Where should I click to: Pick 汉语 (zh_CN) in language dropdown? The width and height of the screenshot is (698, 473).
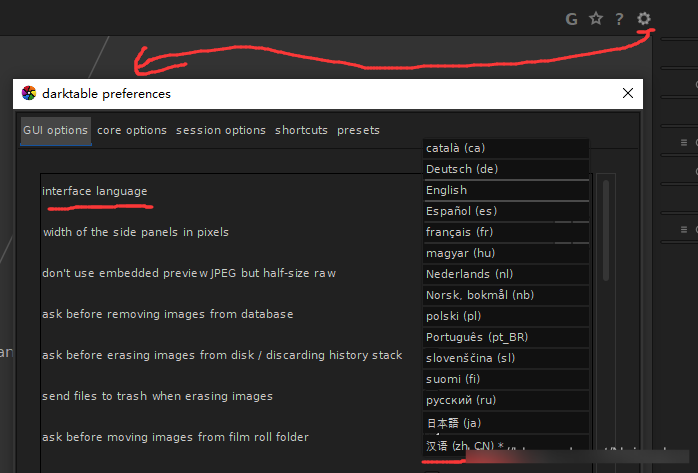click(506, 444)
